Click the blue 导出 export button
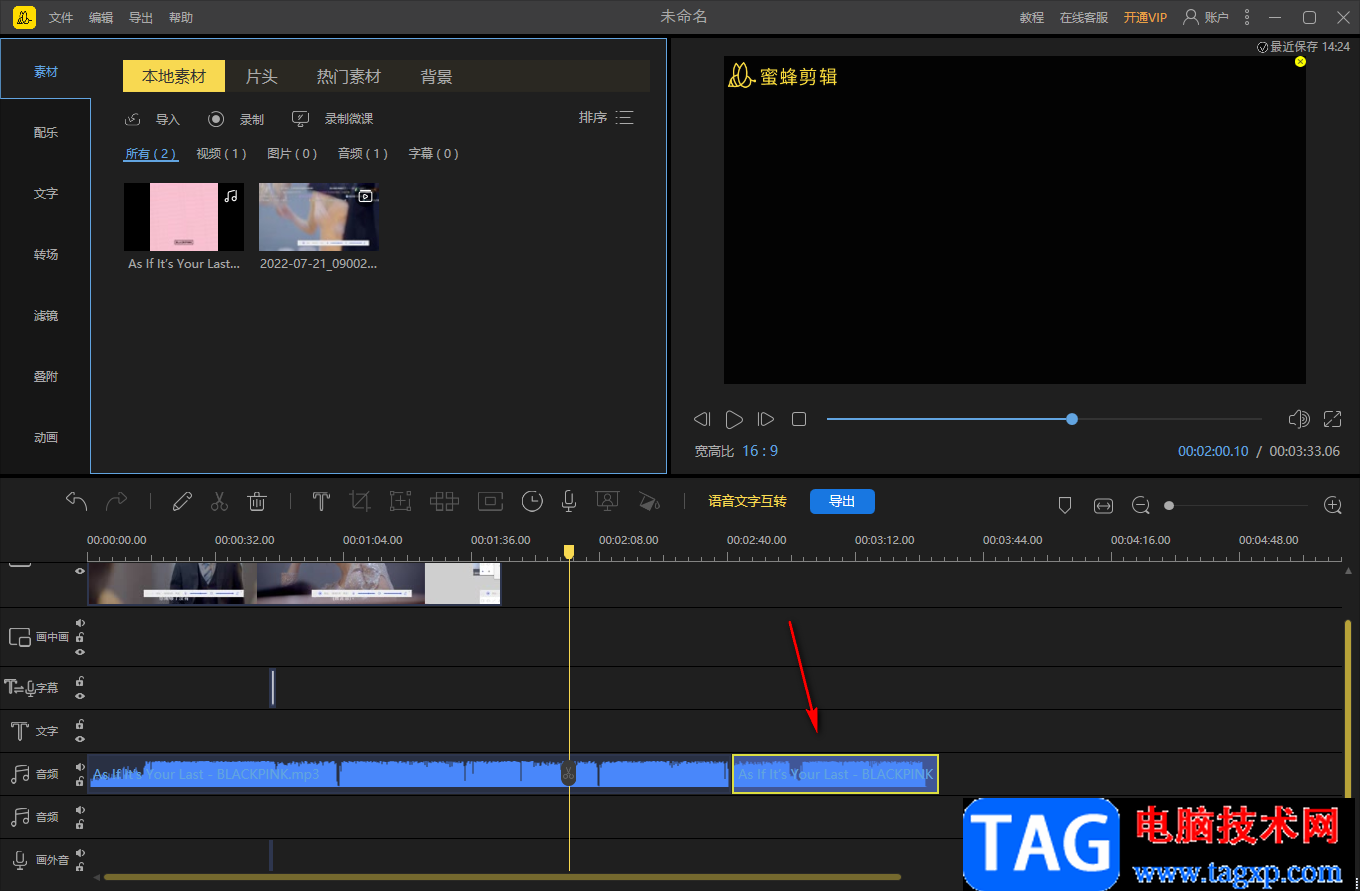1360x891 pixels. point(842,501)
